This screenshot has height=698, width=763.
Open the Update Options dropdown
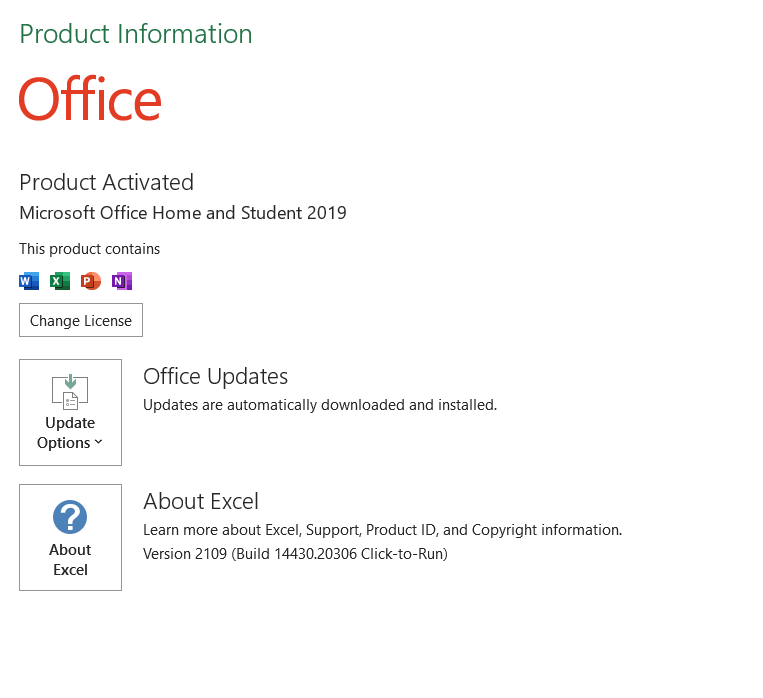tap(71, 412)
